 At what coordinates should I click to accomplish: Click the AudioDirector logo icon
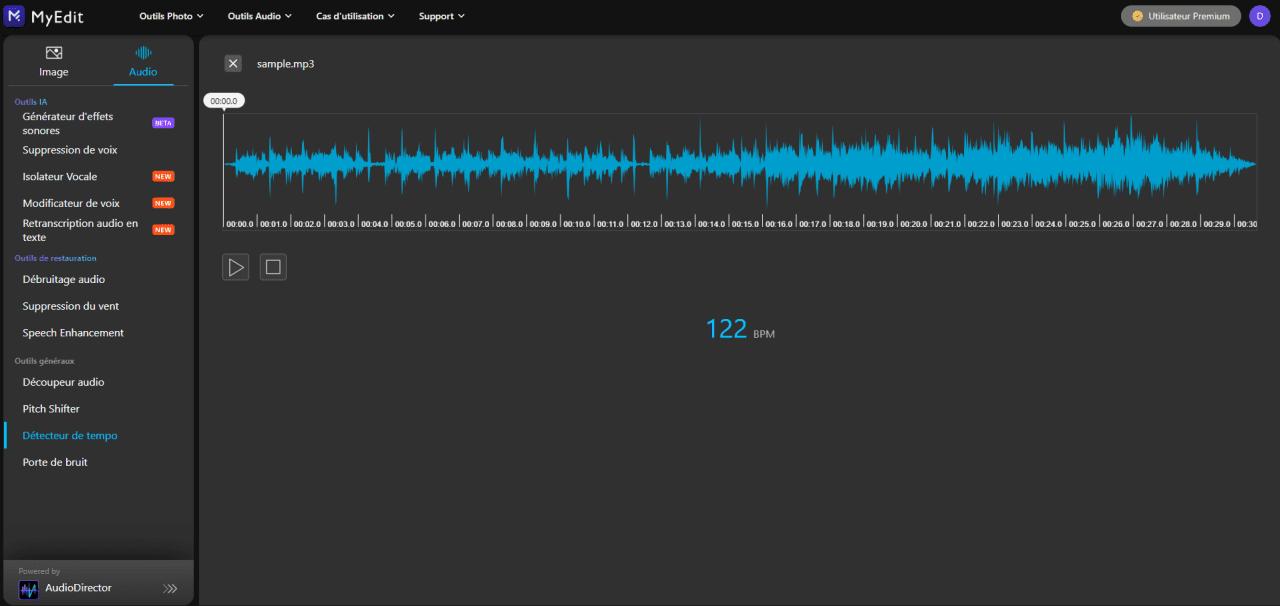29,590
